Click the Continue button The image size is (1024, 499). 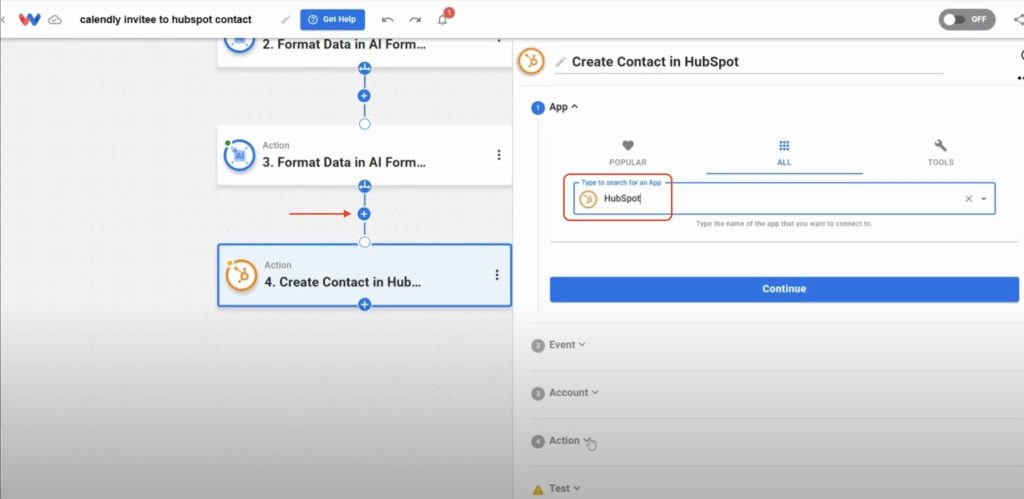784,289
